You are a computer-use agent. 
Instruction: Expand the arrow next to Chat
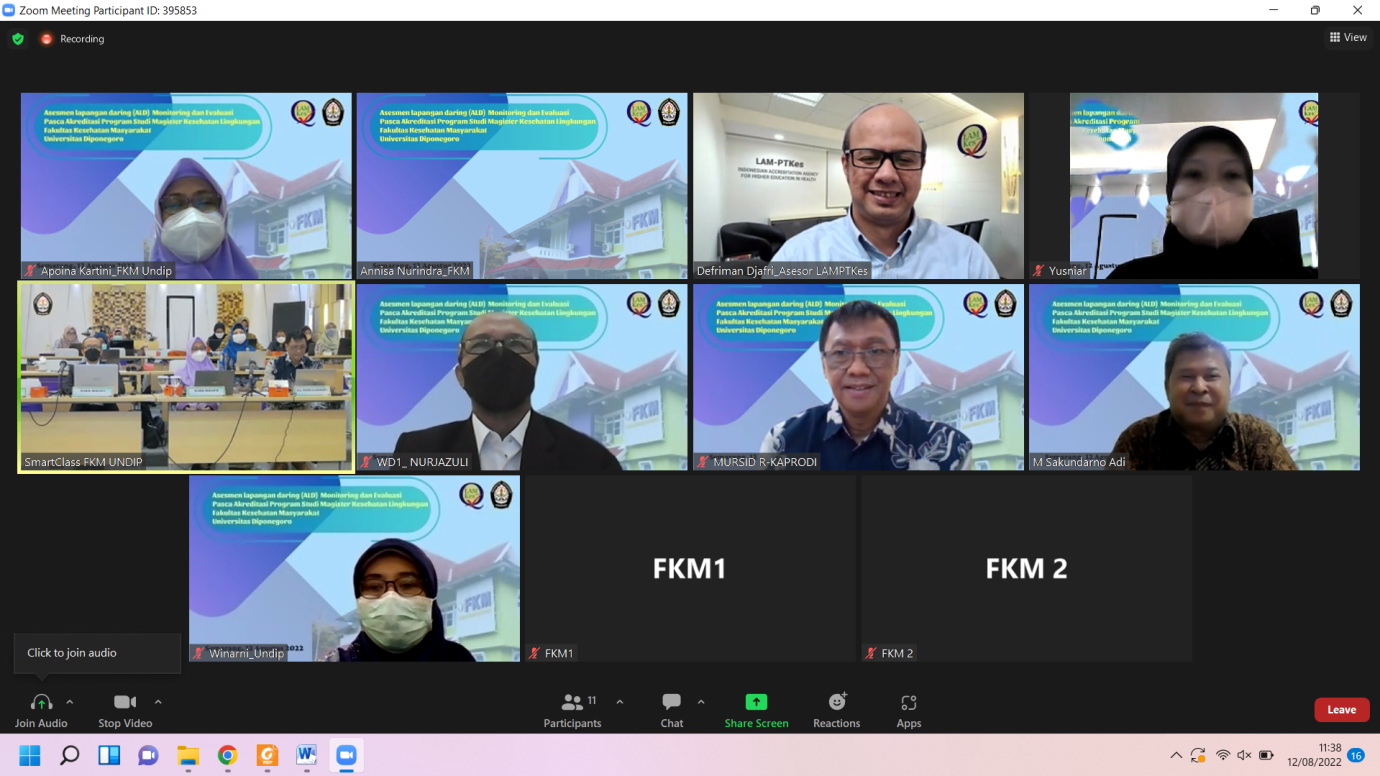[701, 702]
